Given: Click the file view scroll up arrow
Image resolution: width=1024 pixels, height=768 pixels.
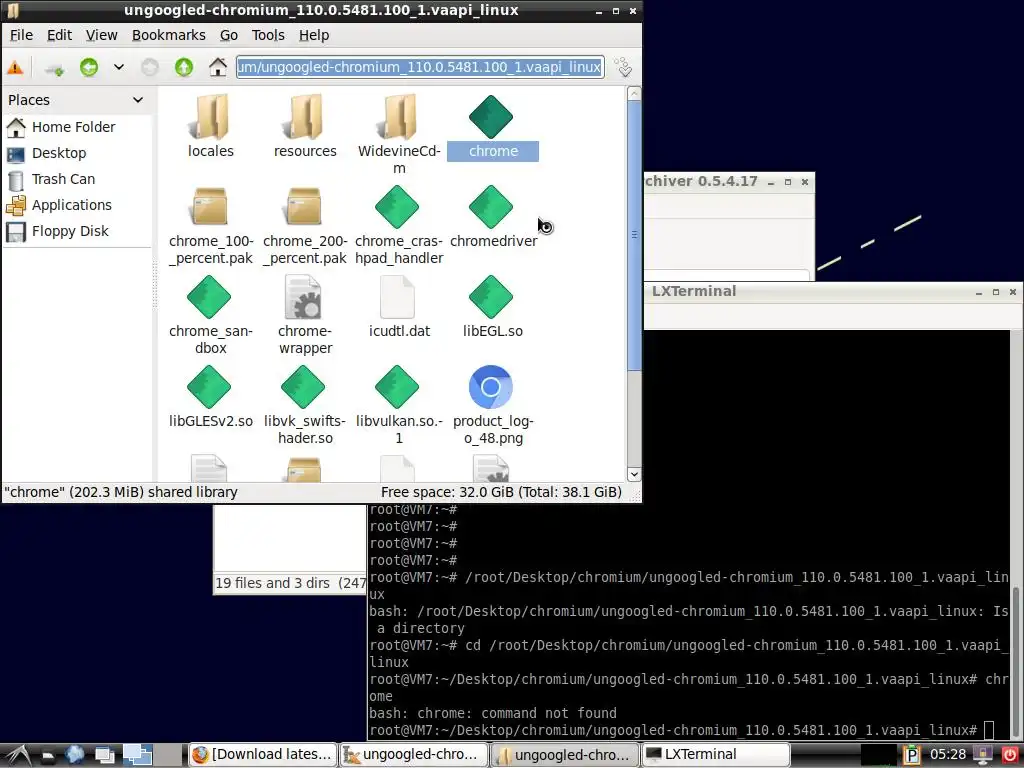Looking at the screenshot, I should click(x=633, y=94).
